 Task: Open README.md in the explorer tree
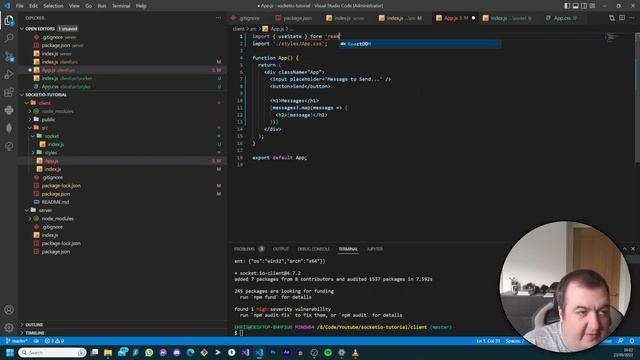click(55, 202)
